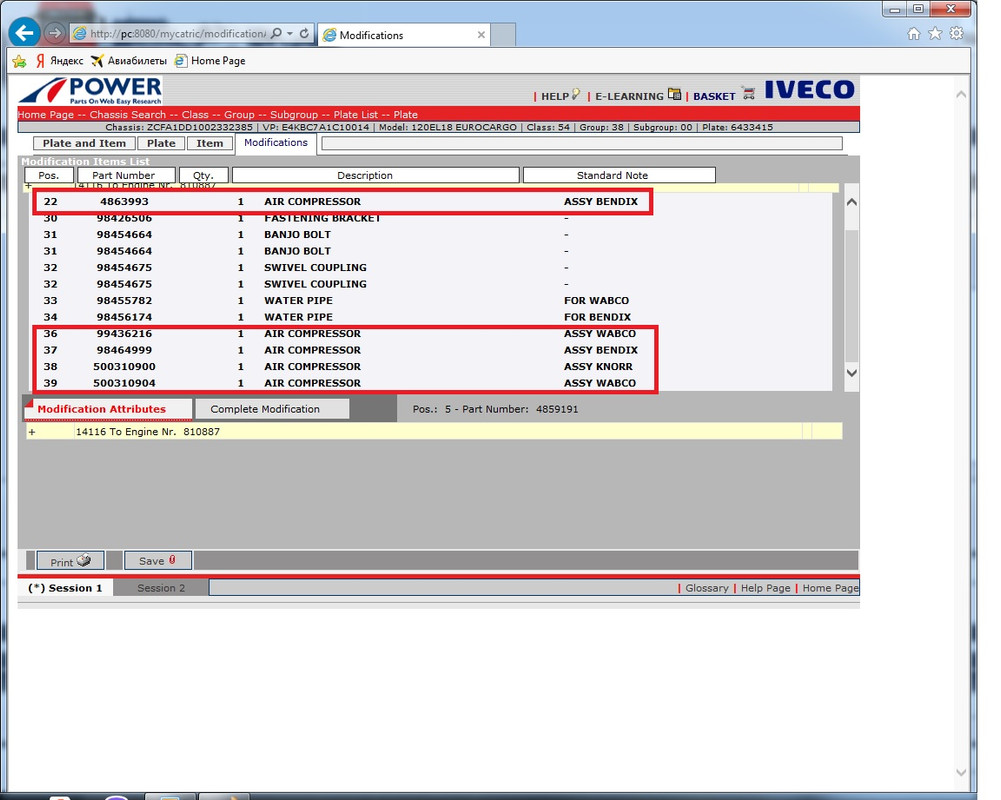1001x800 pixels.
Task: Click the Print button
Action: point(70,561)
